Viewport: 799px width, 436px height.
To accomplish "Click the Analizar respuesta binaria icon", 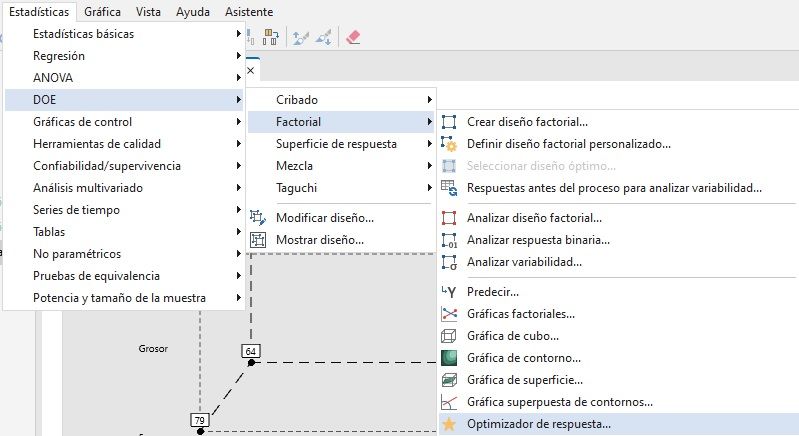I will [449, 240].
